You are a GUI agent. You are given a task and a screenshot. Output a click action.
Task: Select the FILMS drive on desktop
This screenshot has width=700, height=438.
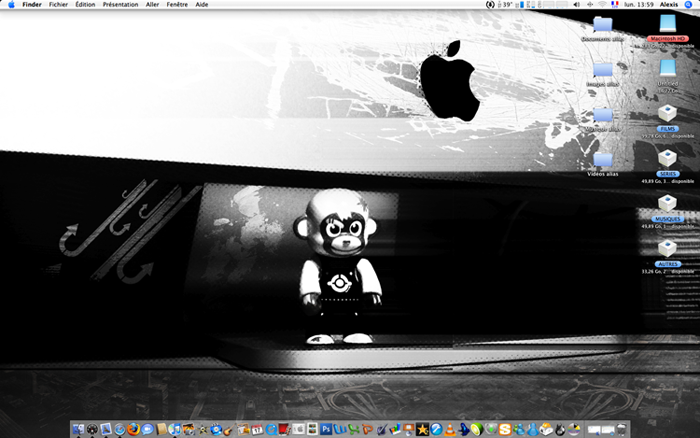pyautogui.click(x=667, y=113)
